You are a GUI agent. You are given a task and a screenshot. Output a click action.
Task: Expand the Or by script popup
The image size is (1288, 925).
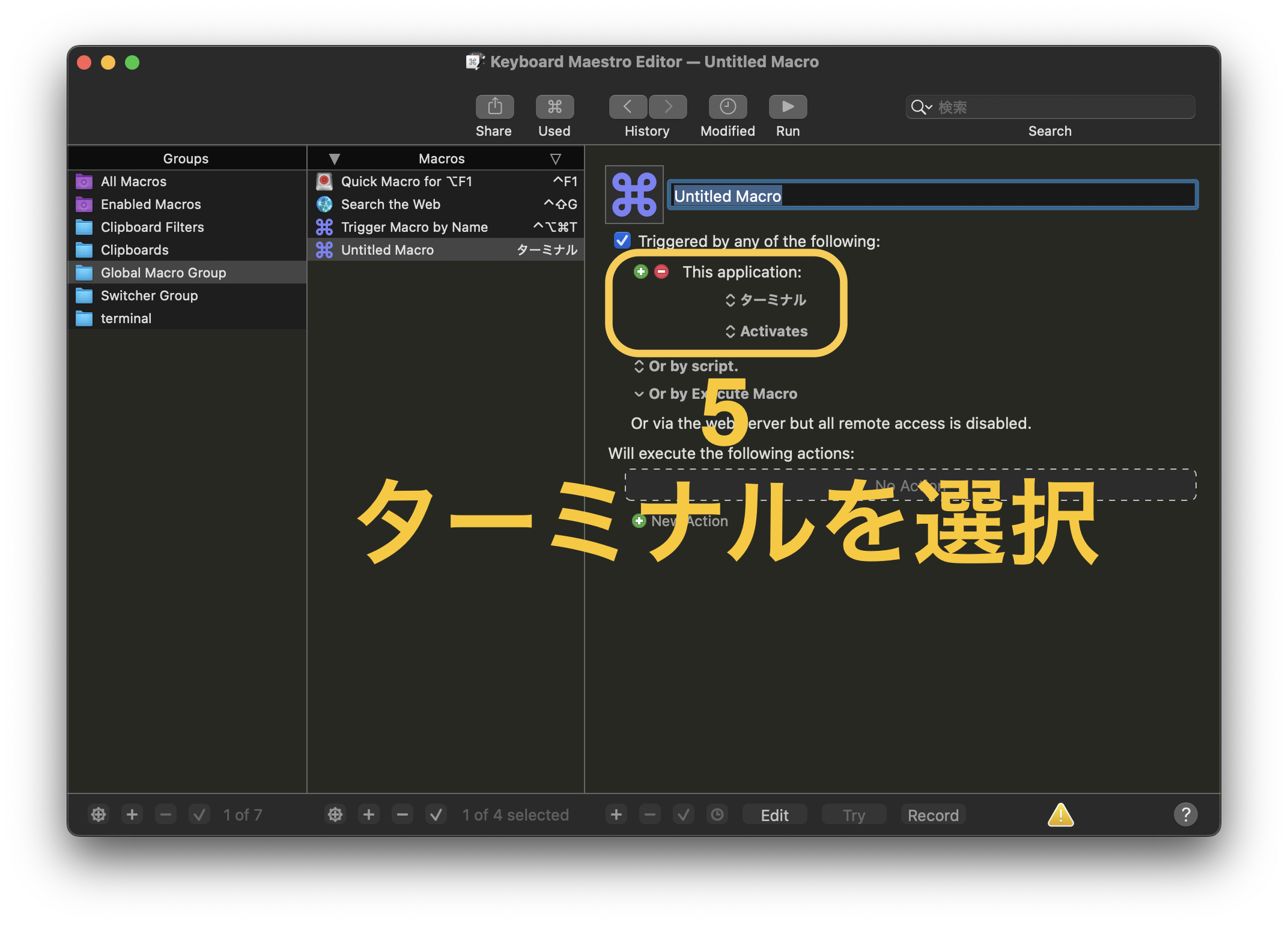[x=686, y=366]
